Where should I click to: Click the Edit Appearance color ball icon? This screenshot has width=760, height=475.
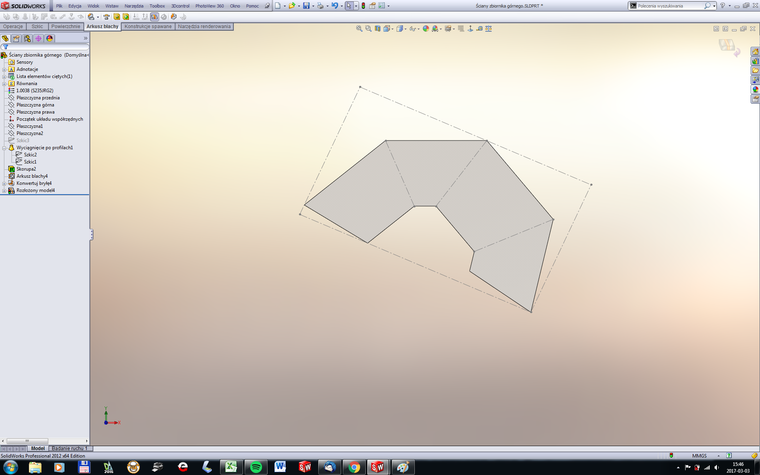click(426, 29)
